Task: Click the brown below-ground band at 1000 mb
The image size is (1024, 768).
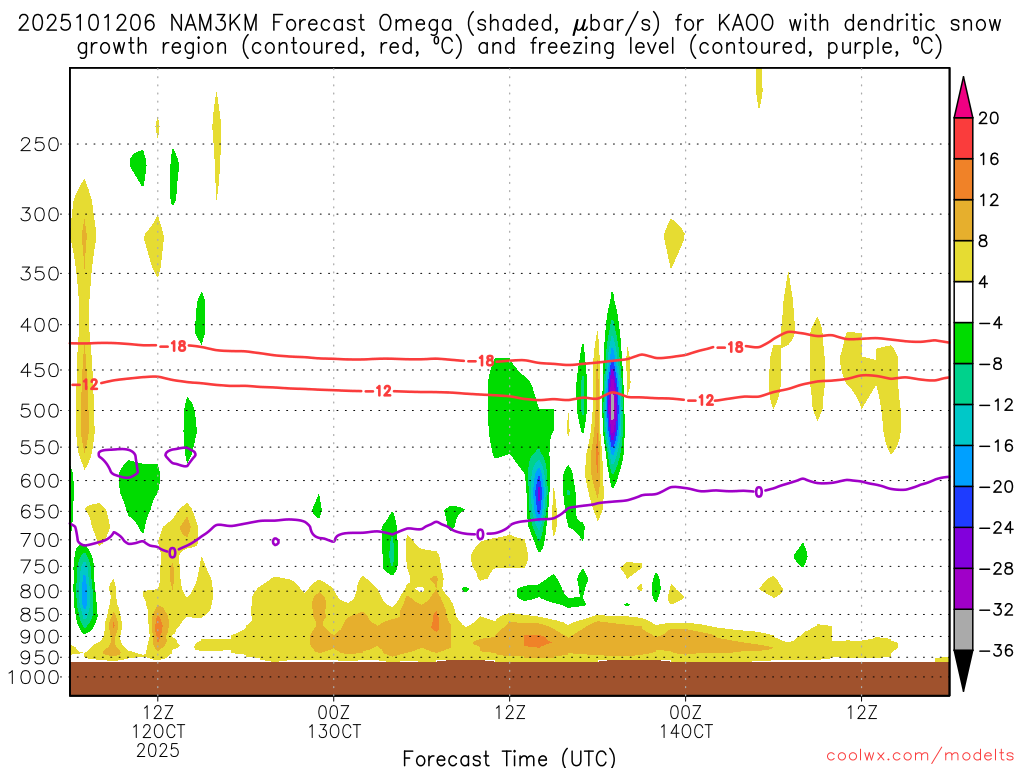Action: 509,679
